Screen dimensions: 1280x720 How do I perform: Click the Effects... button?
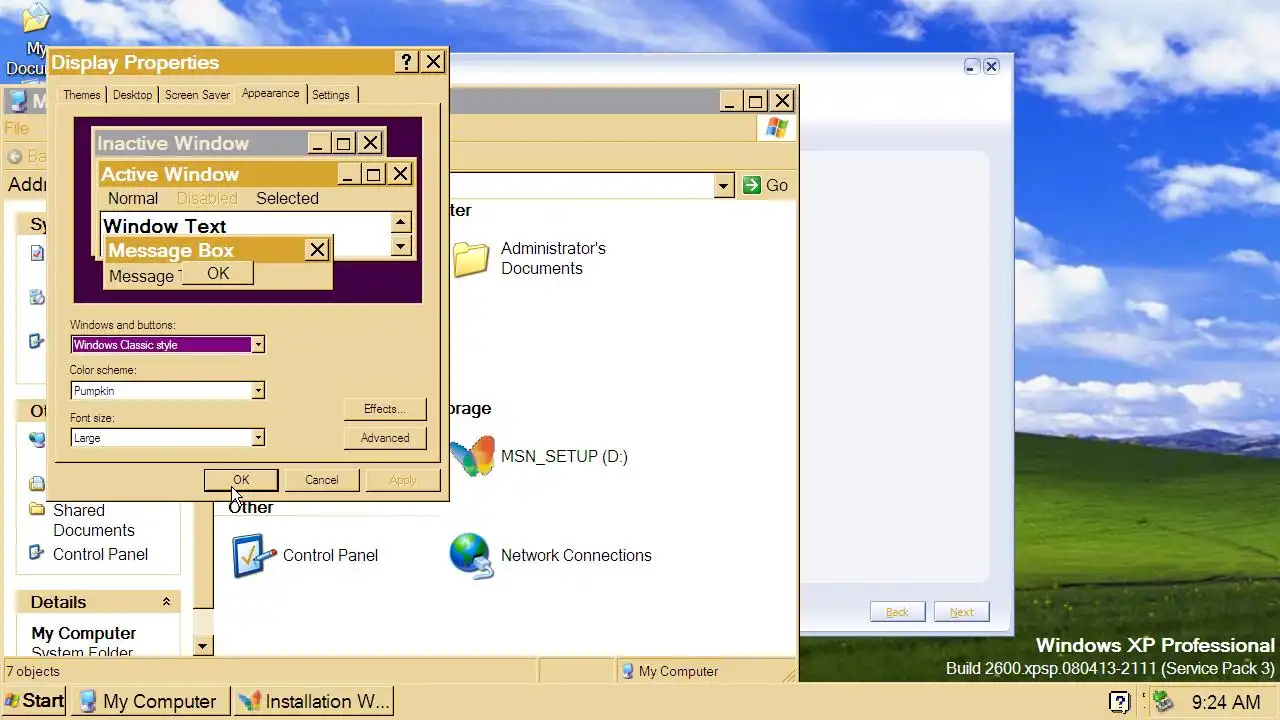(x=385, y=409)
